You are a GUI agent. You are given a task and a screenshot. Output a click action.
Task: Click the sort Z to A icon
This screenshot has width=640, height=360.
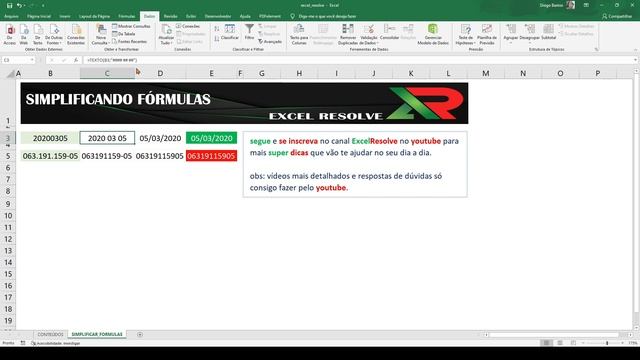pos(217,38)
